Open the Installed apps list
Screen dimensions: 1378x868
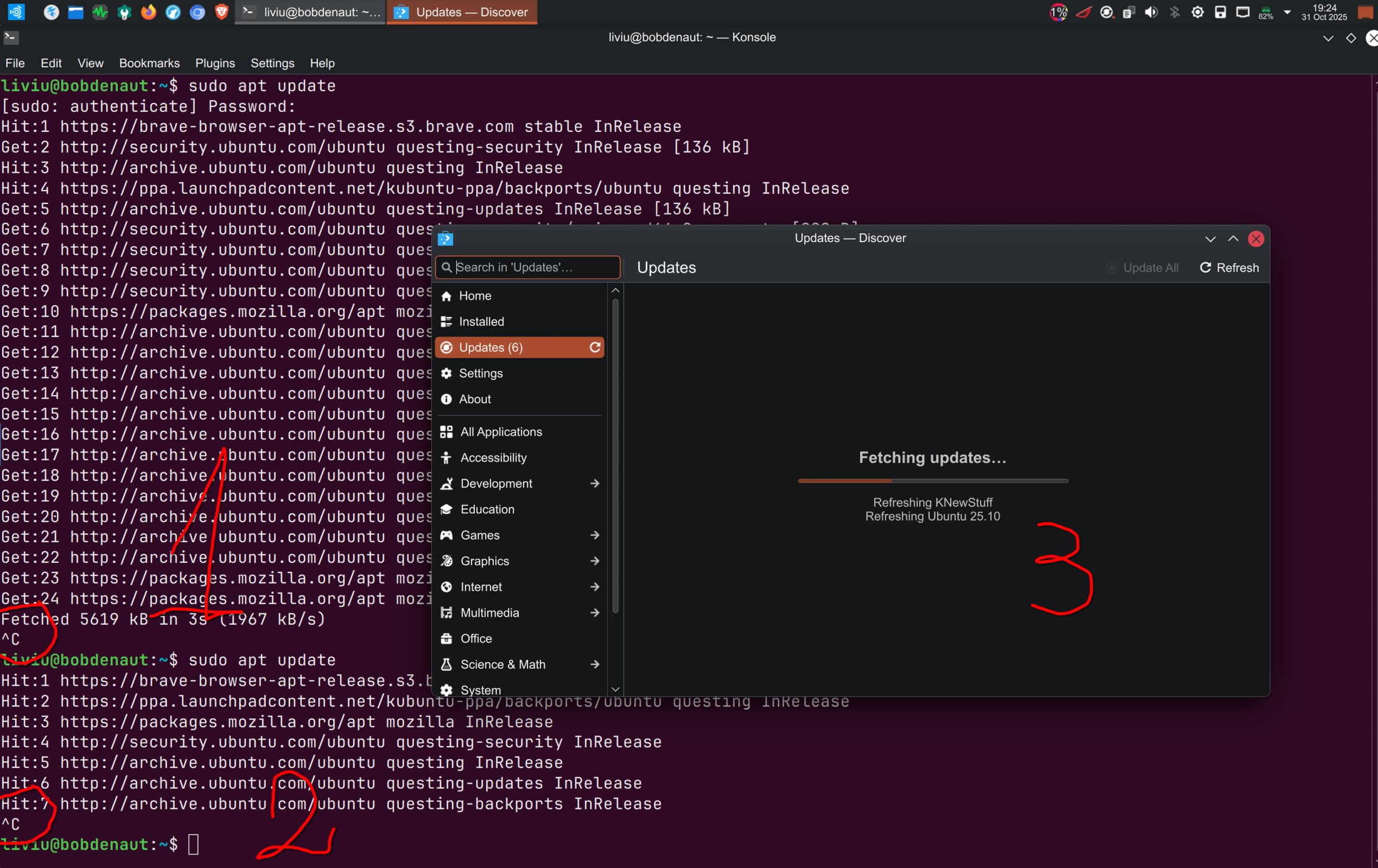[481, 322]
